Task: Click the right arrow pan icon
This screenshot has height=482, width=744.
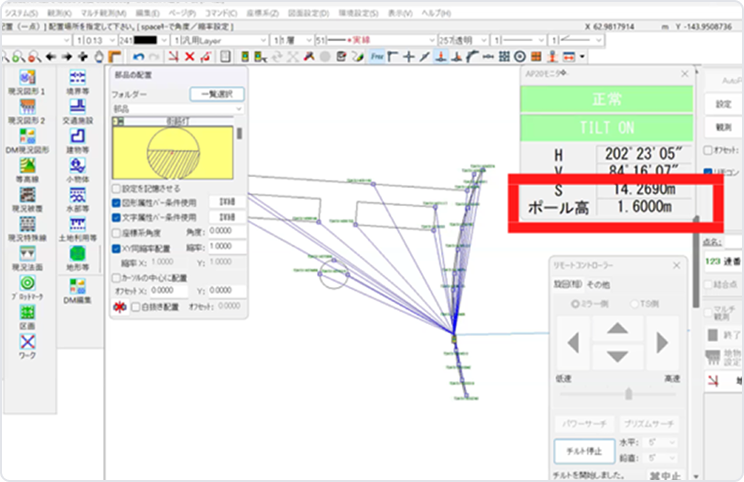Action: tap(66, 57)
